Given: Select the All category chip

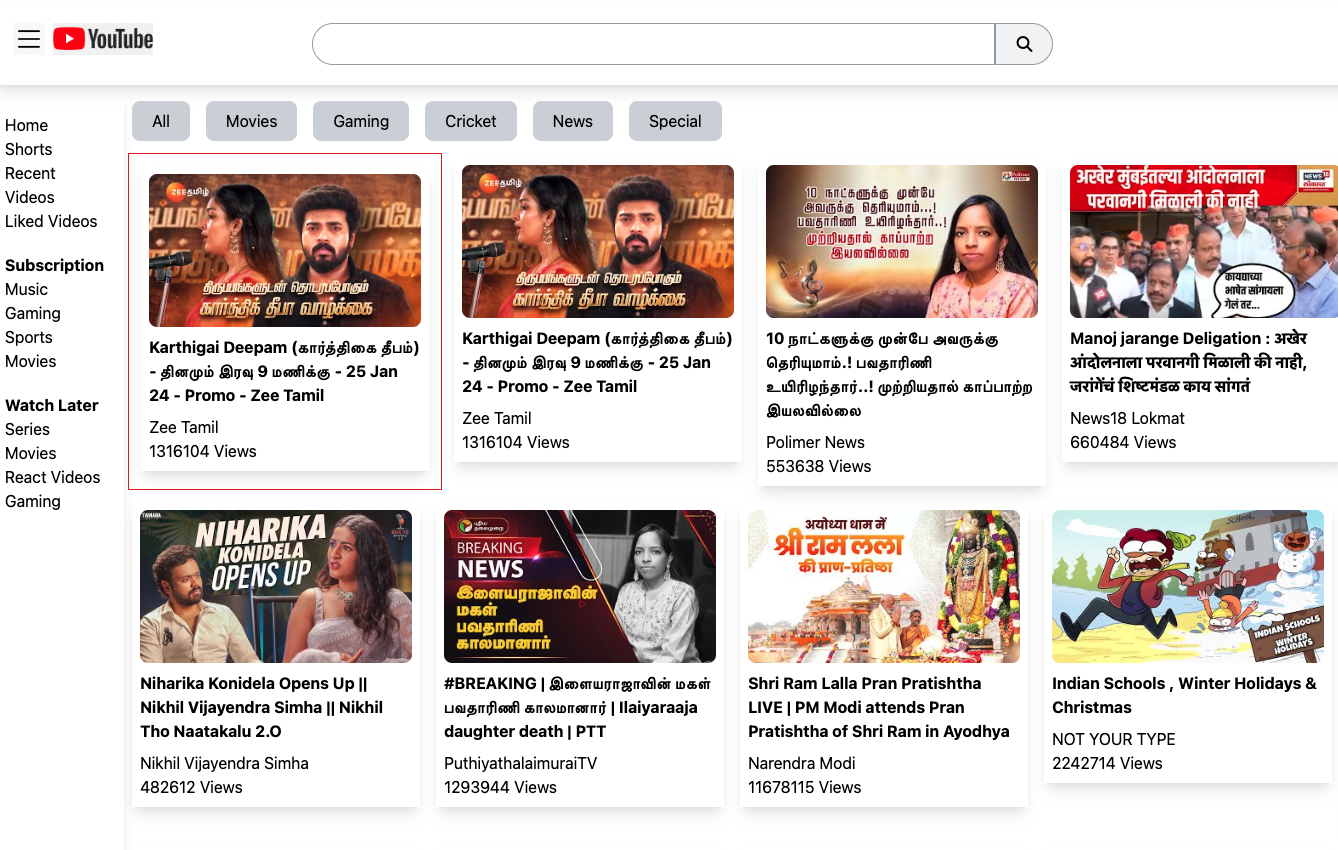Looking at the screenshot, I should (x=161, y=121).
